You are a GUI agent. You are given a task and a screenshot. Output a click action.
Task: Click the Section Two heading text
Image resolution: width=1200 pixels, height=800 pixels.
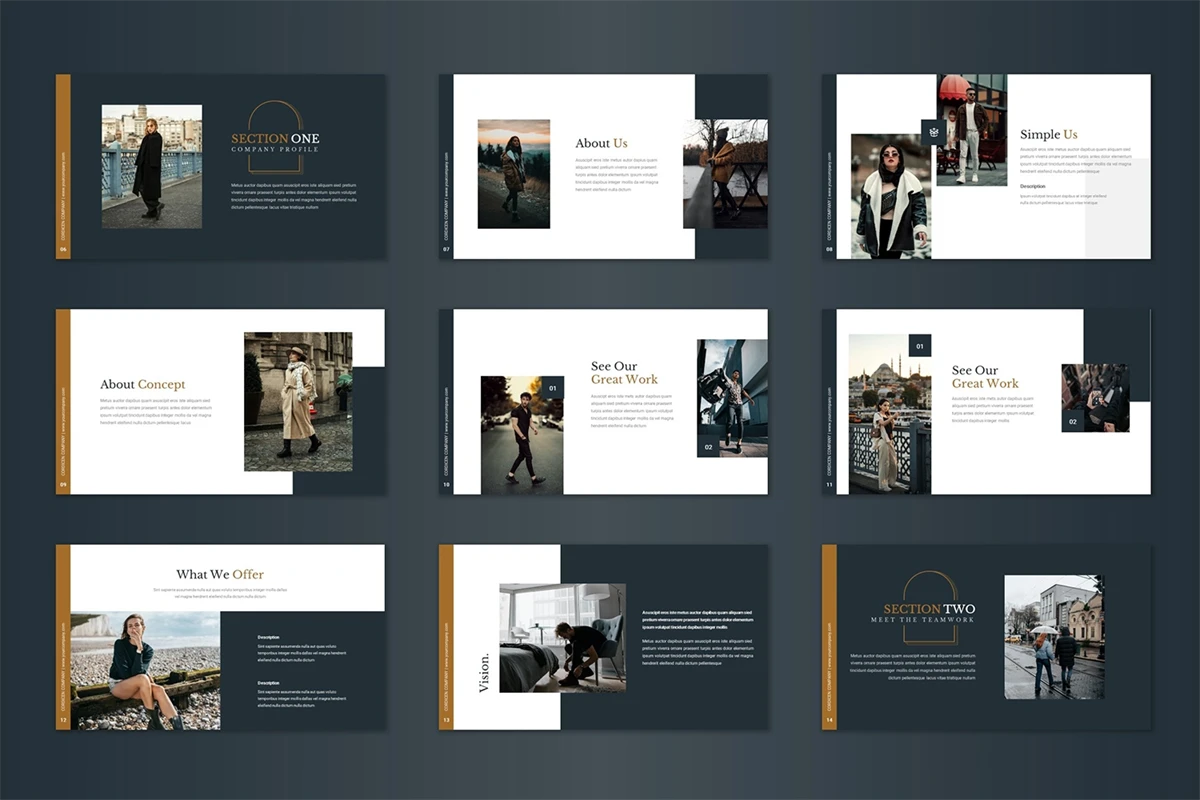pyautogui.click(x=929, y=609)
